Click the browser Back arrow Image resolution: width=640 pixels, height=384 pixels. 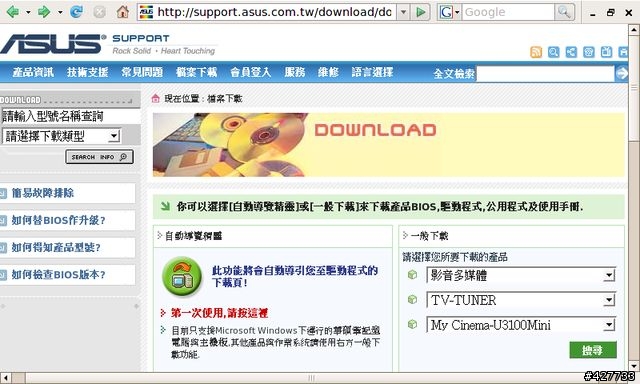(12, 12)
